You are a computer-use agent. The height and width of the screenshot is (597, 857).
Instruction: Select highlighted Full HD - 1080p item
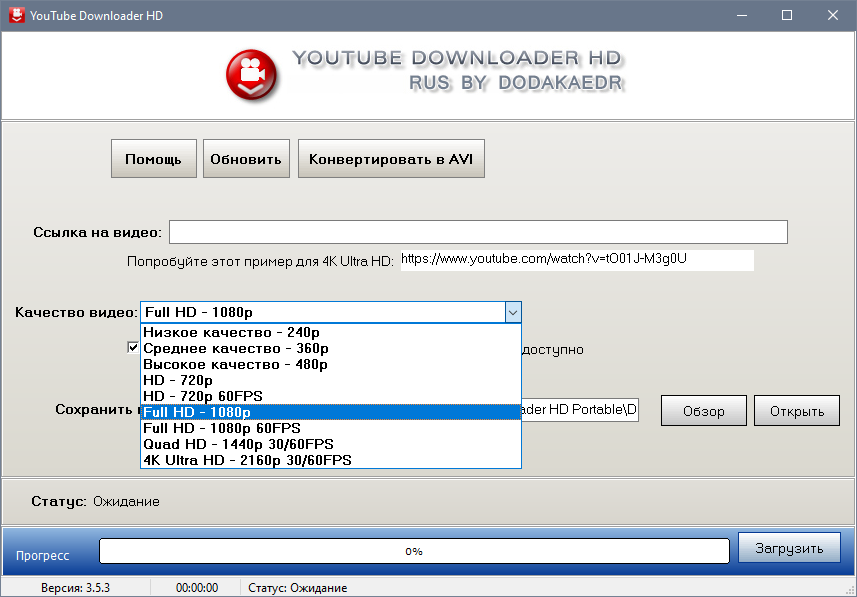point(330,412)
